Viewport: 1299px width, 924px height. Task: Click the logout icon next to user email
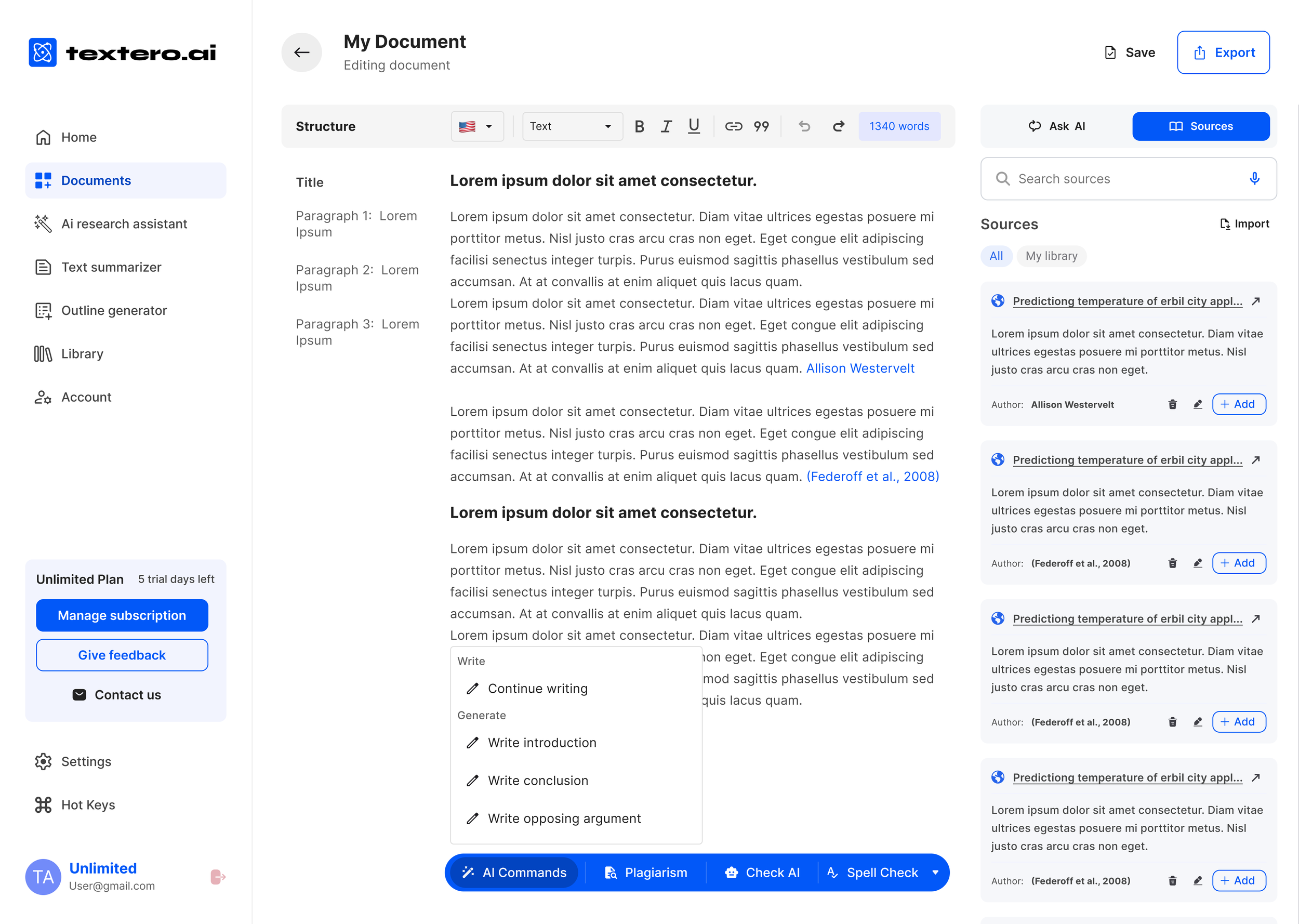point(218,877)
